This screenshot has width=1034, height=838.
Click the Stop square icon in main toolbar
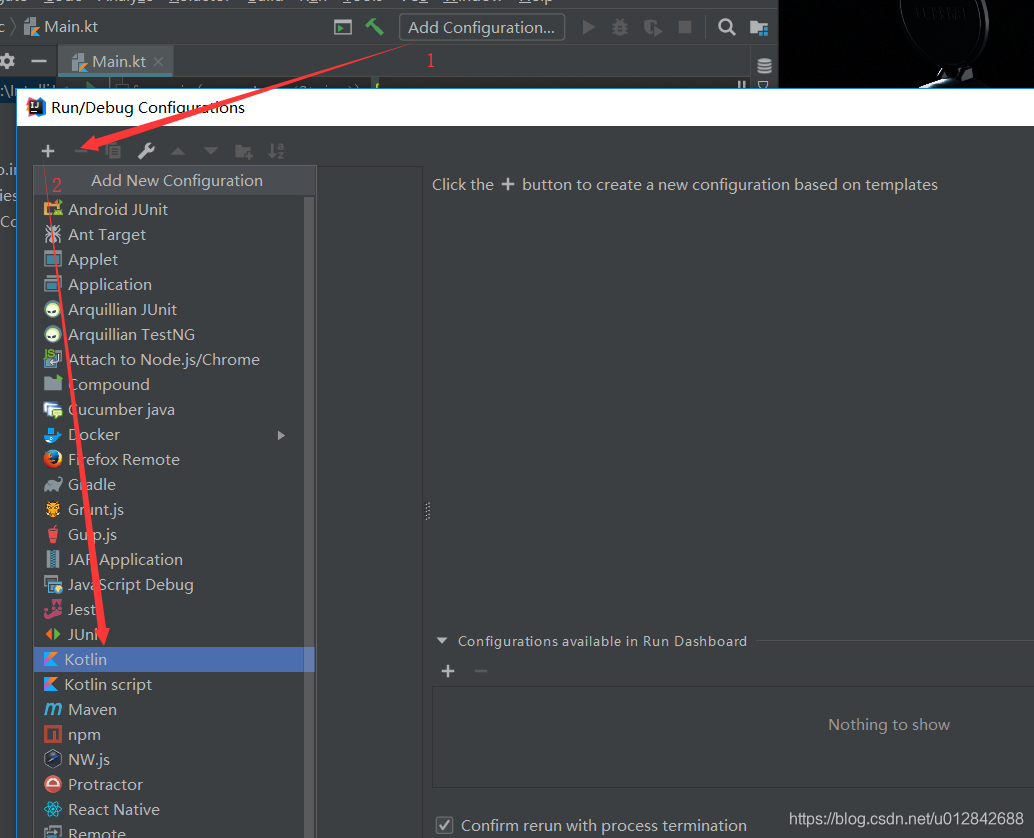point(685,27)
